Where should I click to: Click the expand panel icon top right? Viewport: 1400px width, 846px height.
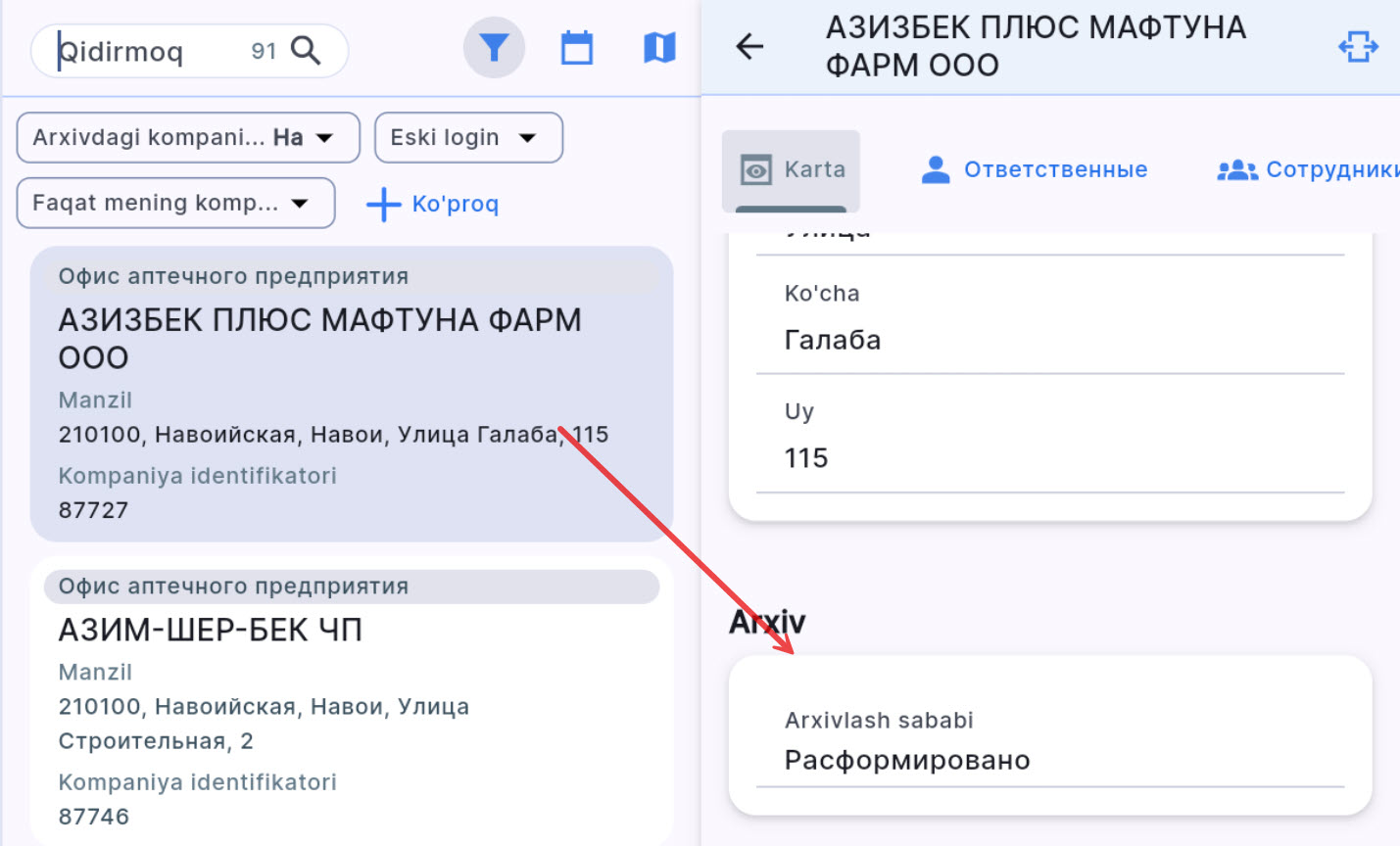click(1358, 46)
